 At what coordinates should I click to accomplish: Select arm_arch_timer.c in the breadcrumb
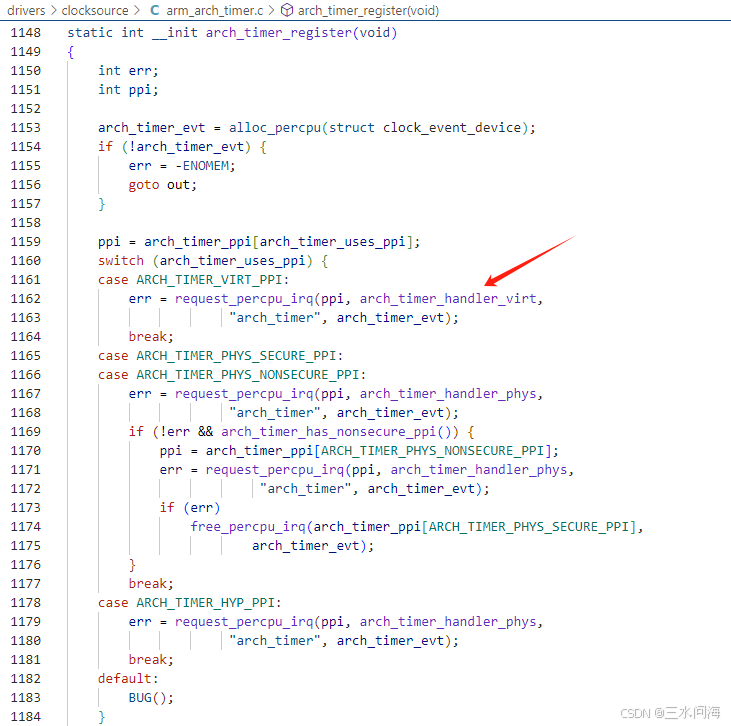pyautogui.click(x=214, y=10)
